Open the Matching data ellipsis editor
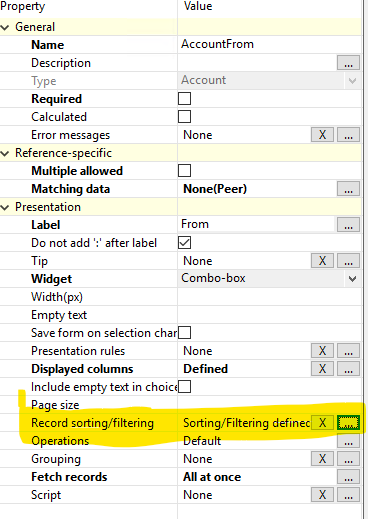The image size is (368, 519). click(x=348, y=189)
